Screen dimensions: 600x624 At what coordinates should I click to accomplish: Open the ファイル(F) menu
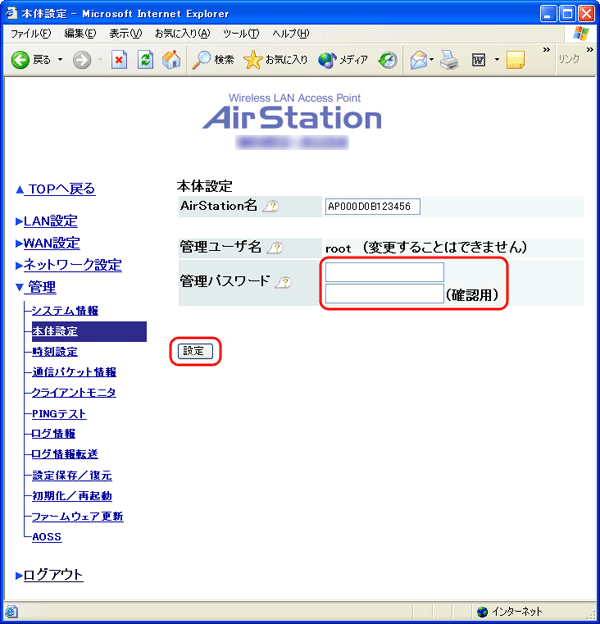point(31,34)
